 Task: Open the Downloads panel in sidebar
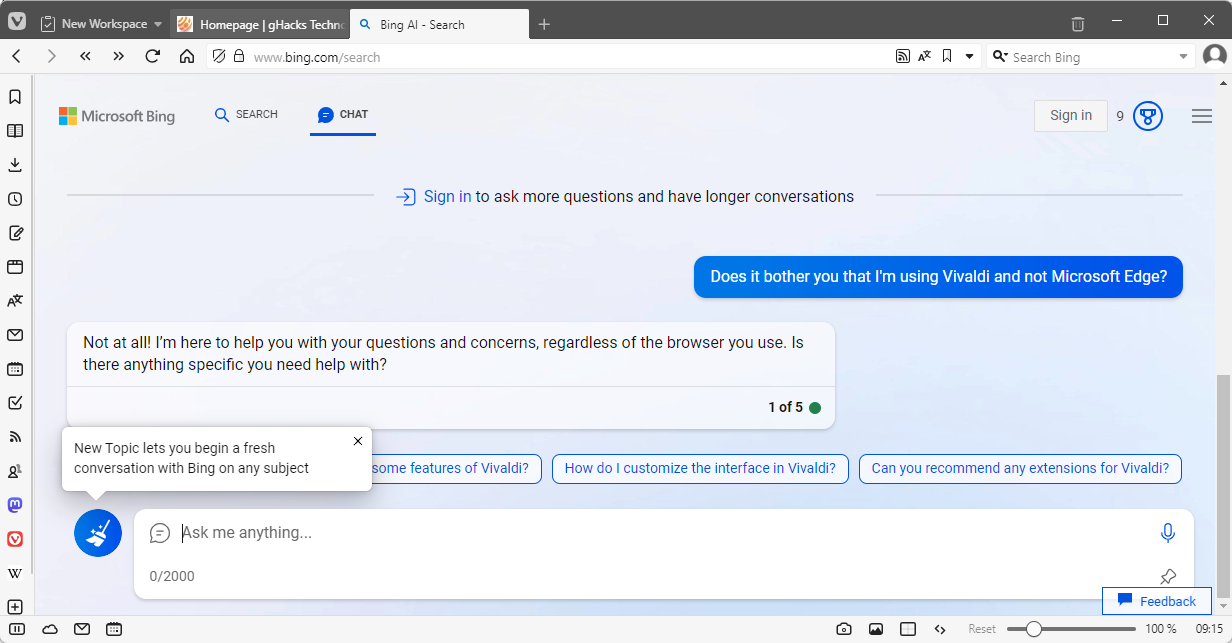(15, 165)
